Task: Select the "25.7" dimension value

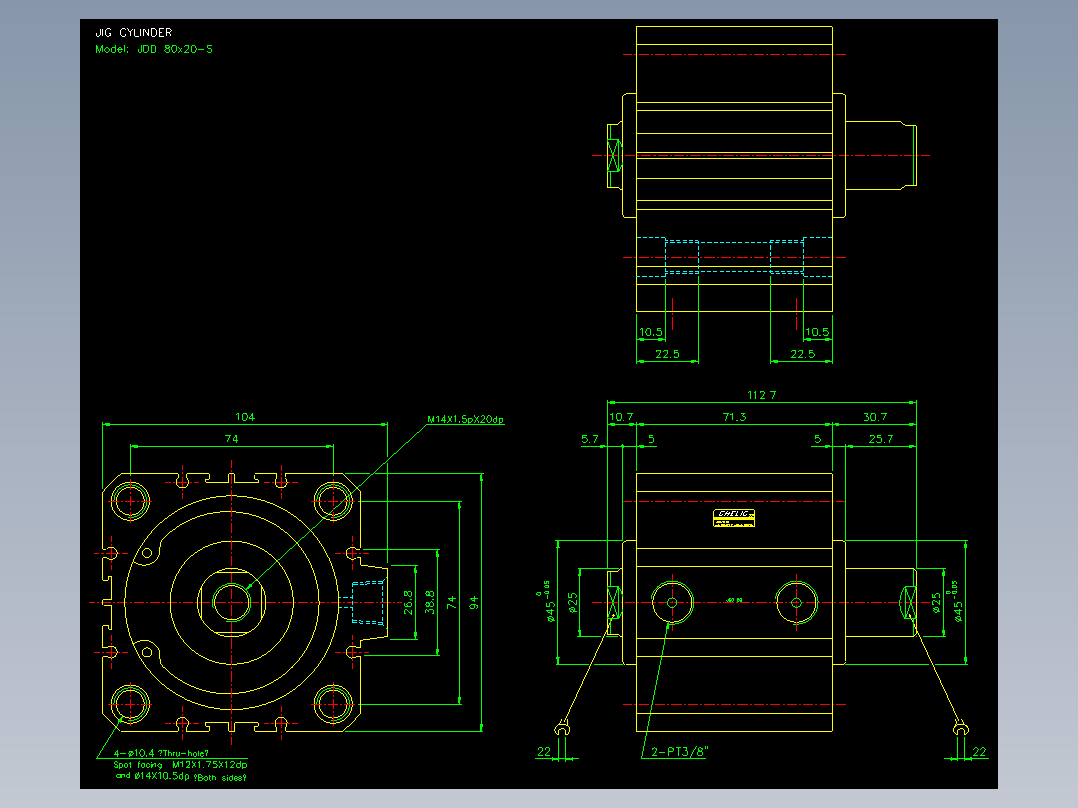Action: coord(881,439)
